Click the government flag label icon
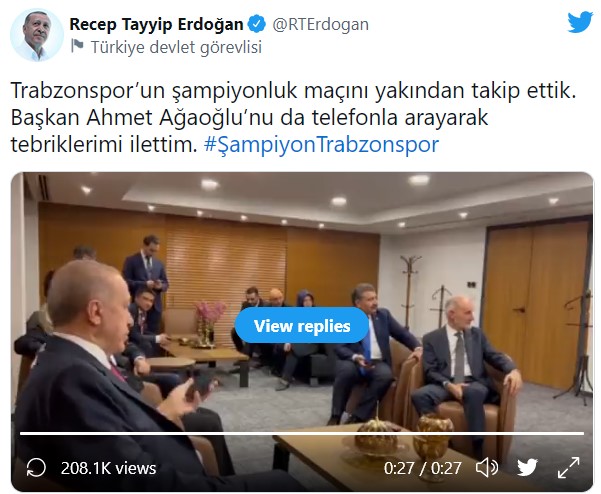The image size is (601, 494). tap(77, 46)
